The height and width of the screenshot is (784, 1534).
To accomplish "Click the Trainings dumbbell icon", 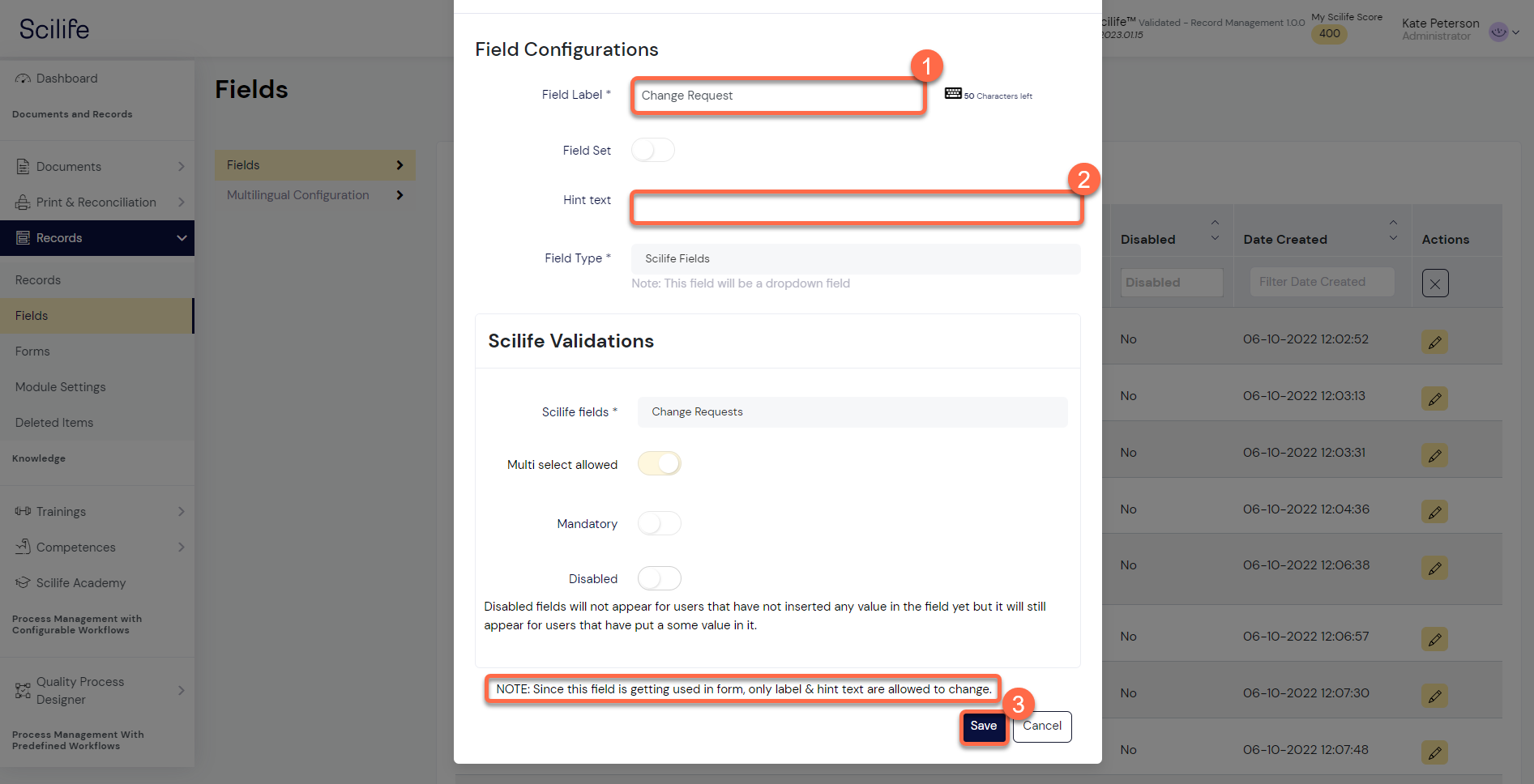I will [x=23, y=511].
